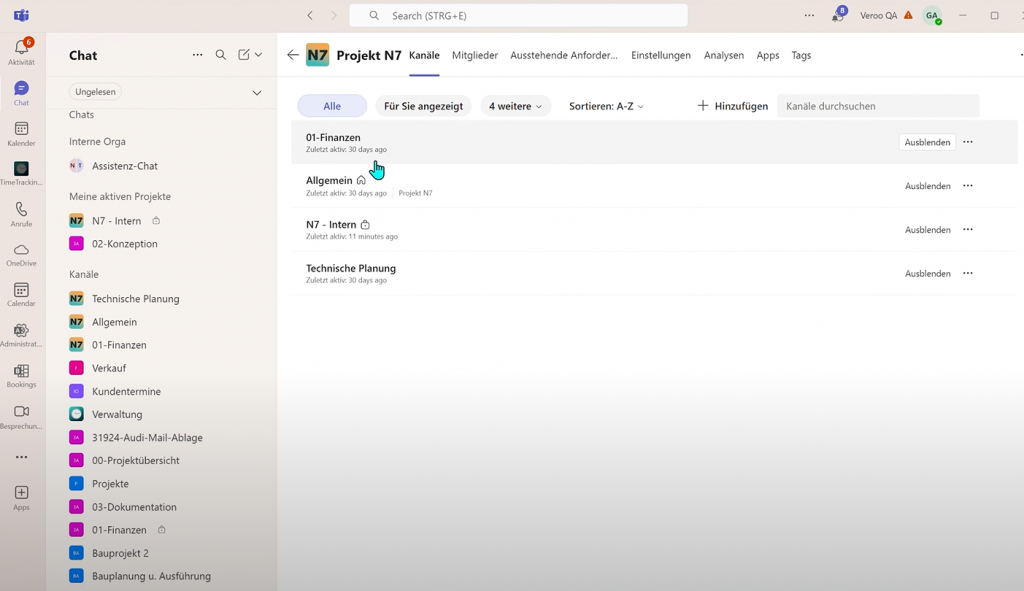1024x591 pixels.
Task: Open the Besprechungen camera icon
Action: coord(22,411)
